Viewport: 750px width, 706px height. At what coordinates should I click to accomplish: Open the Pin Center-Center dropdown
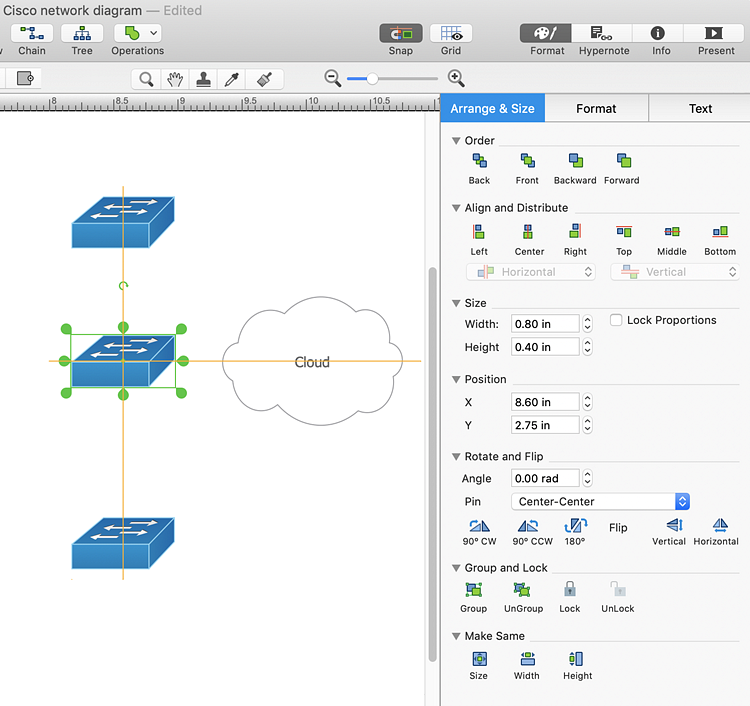pos(600,502)
